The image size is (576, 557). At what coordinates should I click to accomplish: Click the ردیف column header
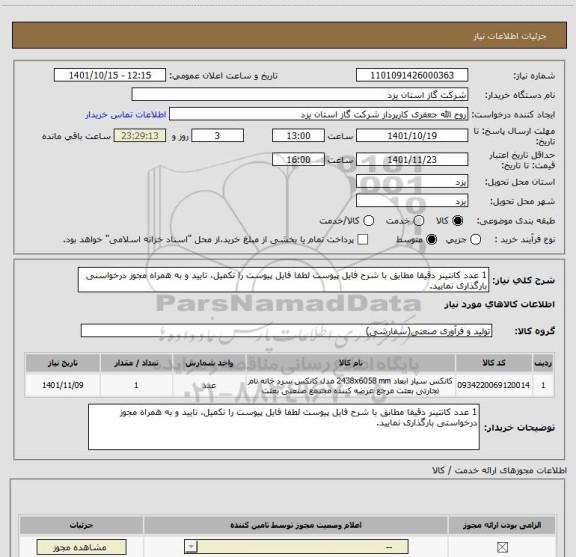(543, 363)
